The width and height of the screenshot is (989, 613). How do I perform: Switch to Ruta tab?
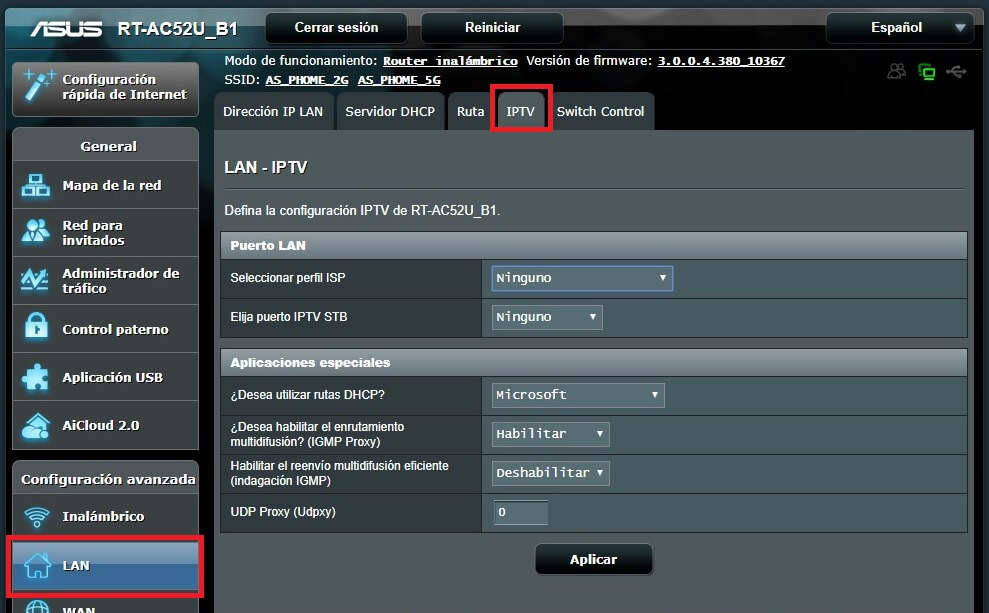pyautogui.click(x=470, y=112)
